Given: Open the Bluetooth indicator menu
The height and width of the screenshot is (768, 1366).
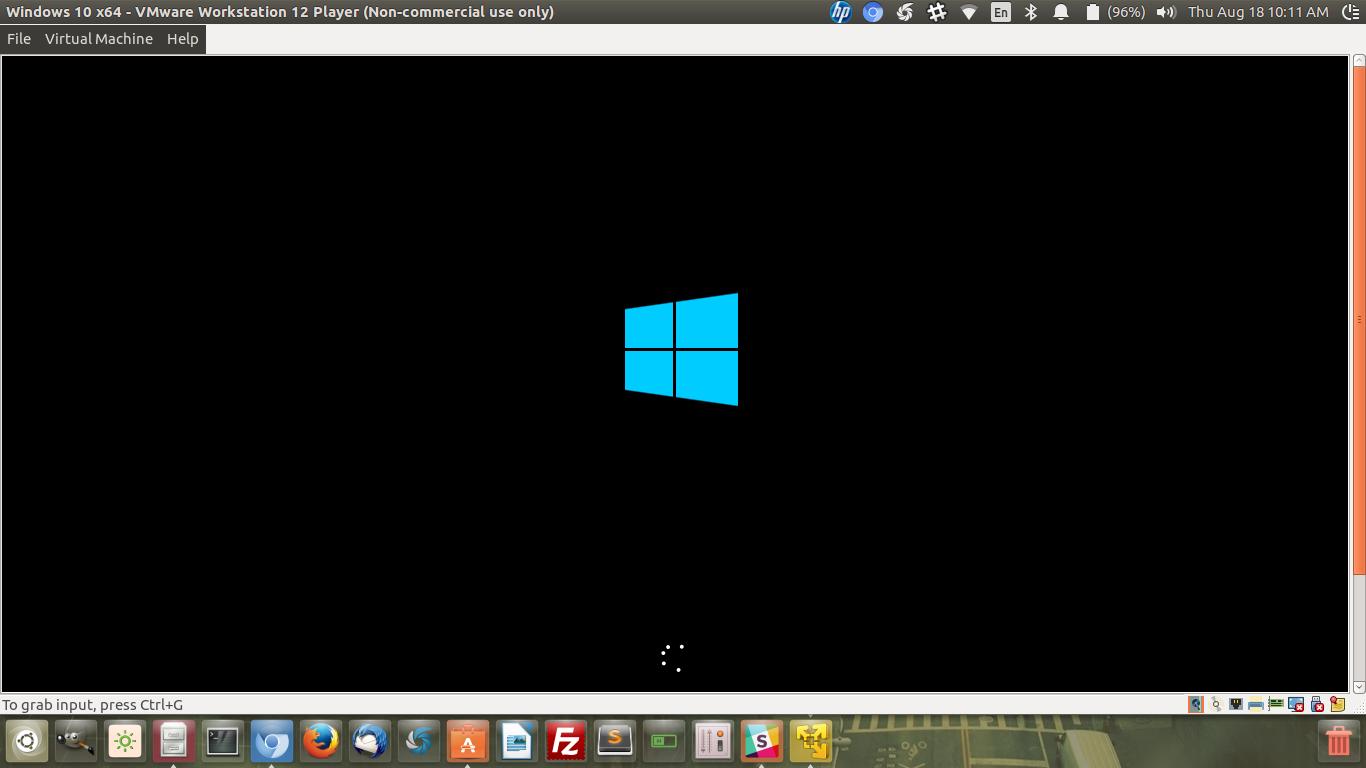Looking at the screenshot, I should (x=1032, y=12).
